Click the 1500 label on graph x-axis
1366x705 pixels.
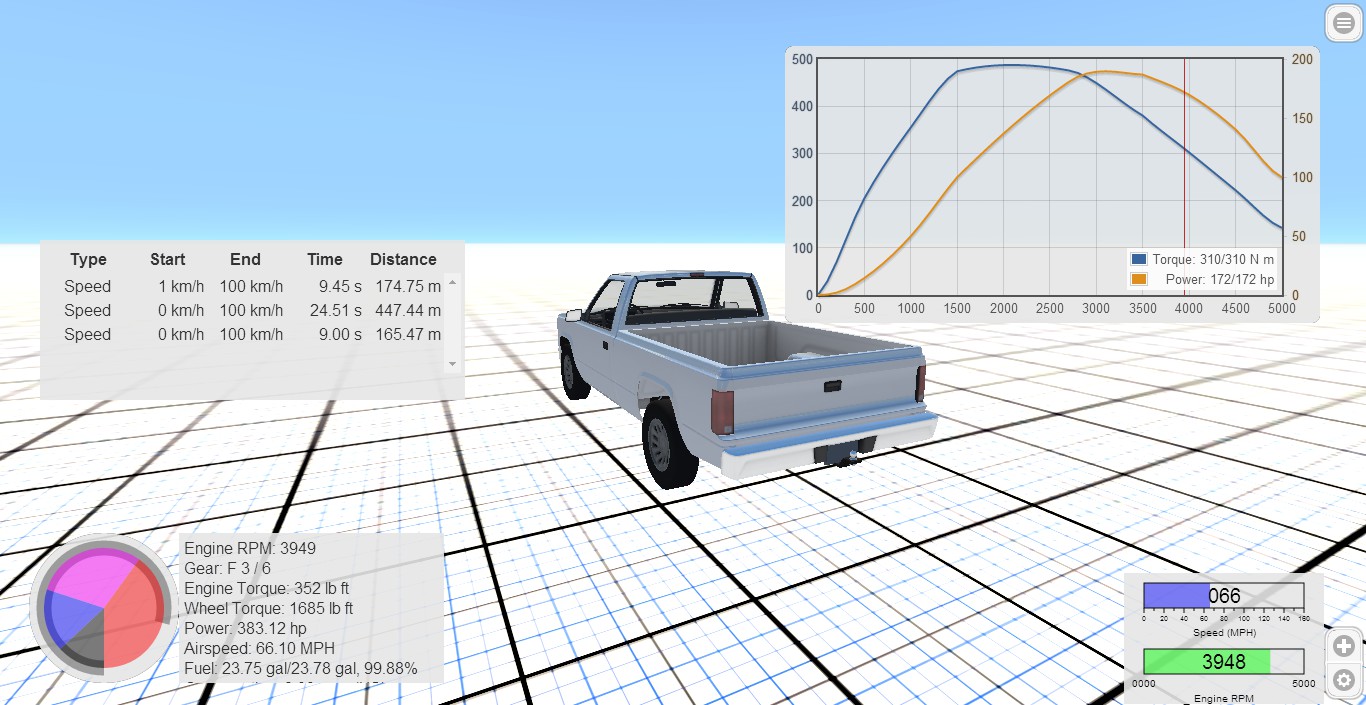point(957,309)
